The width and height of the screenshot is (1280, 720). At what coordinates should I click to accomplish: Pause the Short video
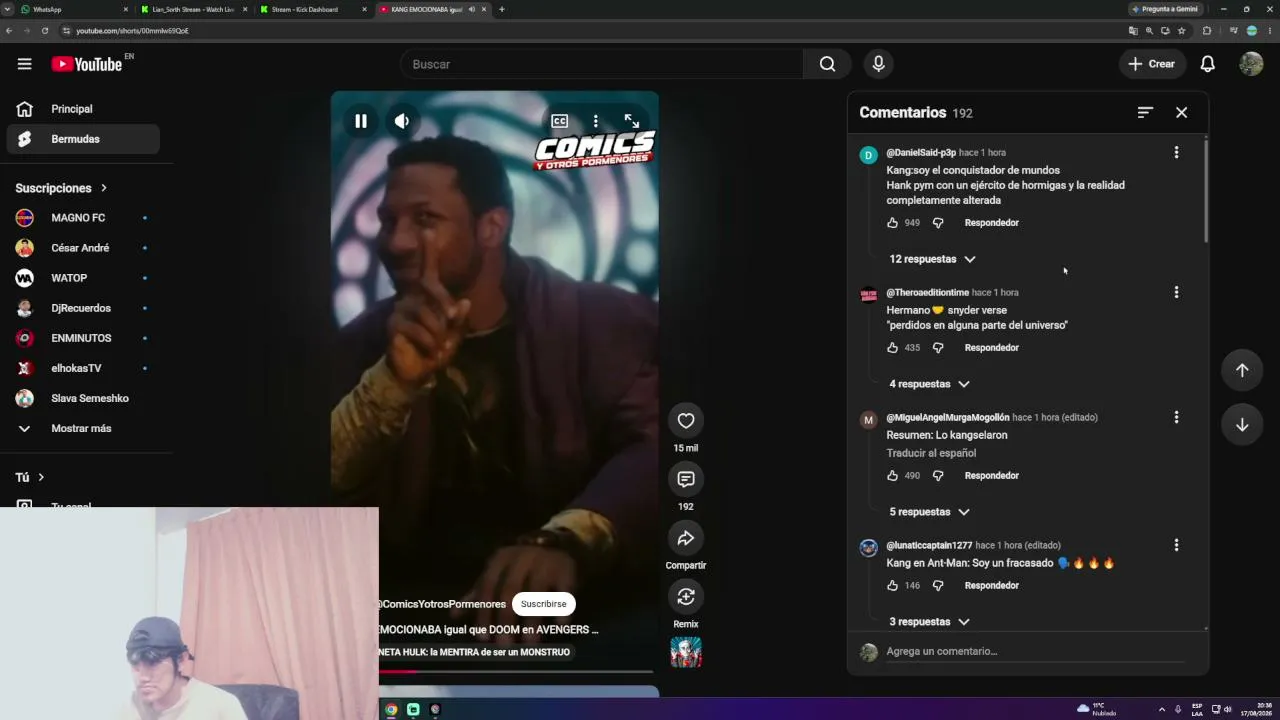[x=361, y=121]
